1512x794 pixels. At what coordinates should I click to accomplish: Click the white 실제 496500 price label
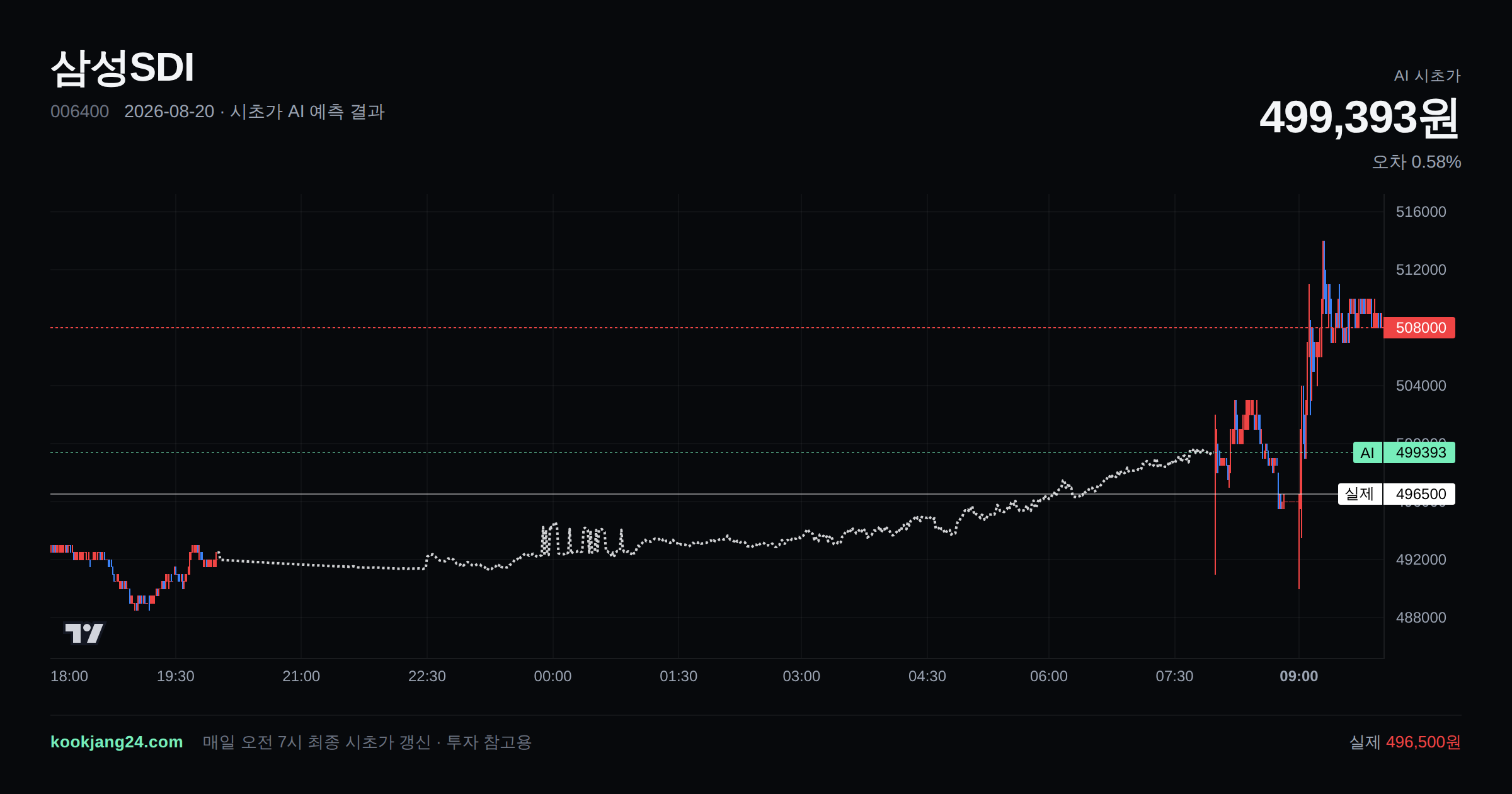(x=1397, y=494)
